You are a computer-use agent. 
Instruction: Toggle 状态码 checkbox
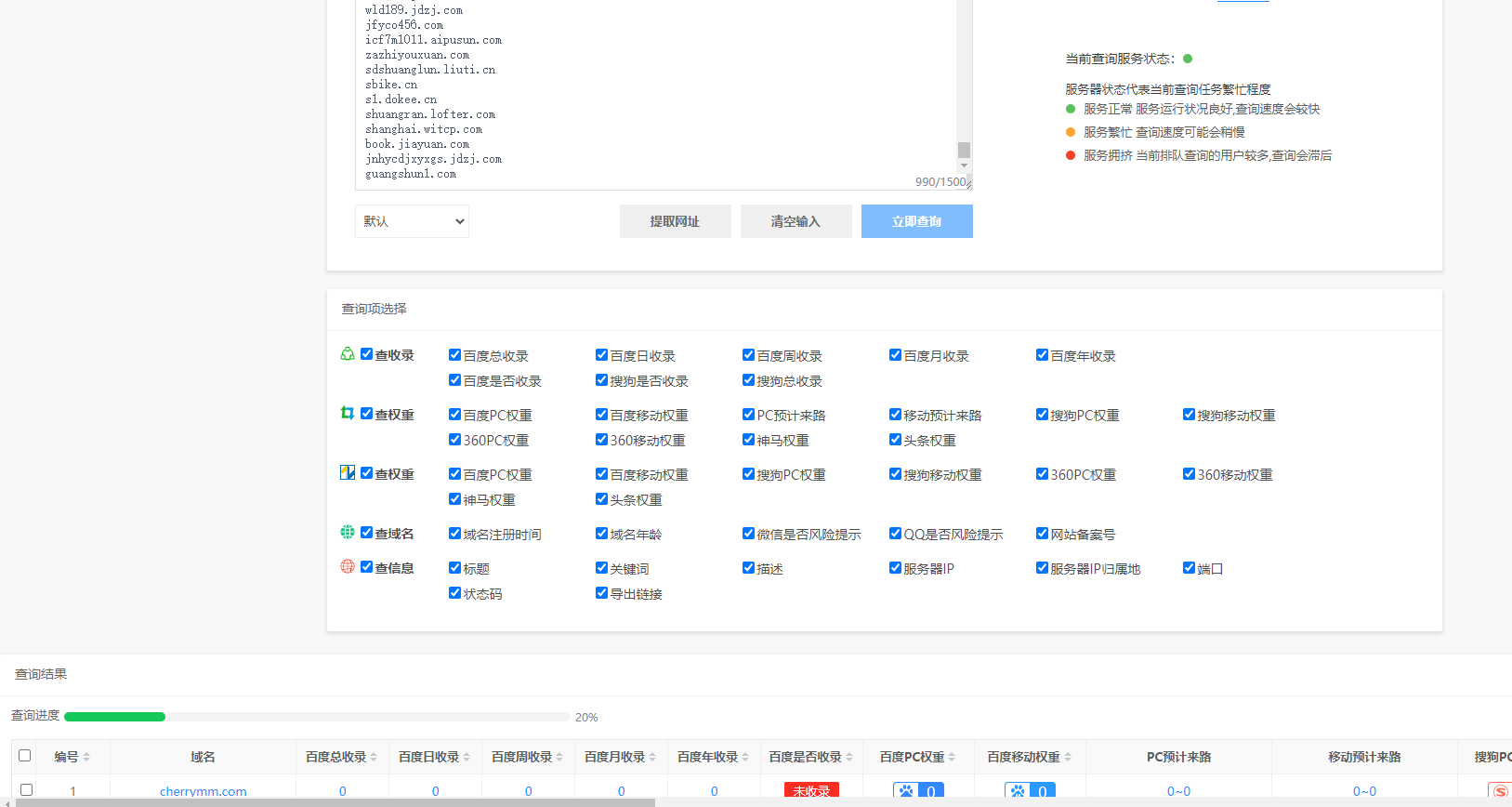click(455, 593)
